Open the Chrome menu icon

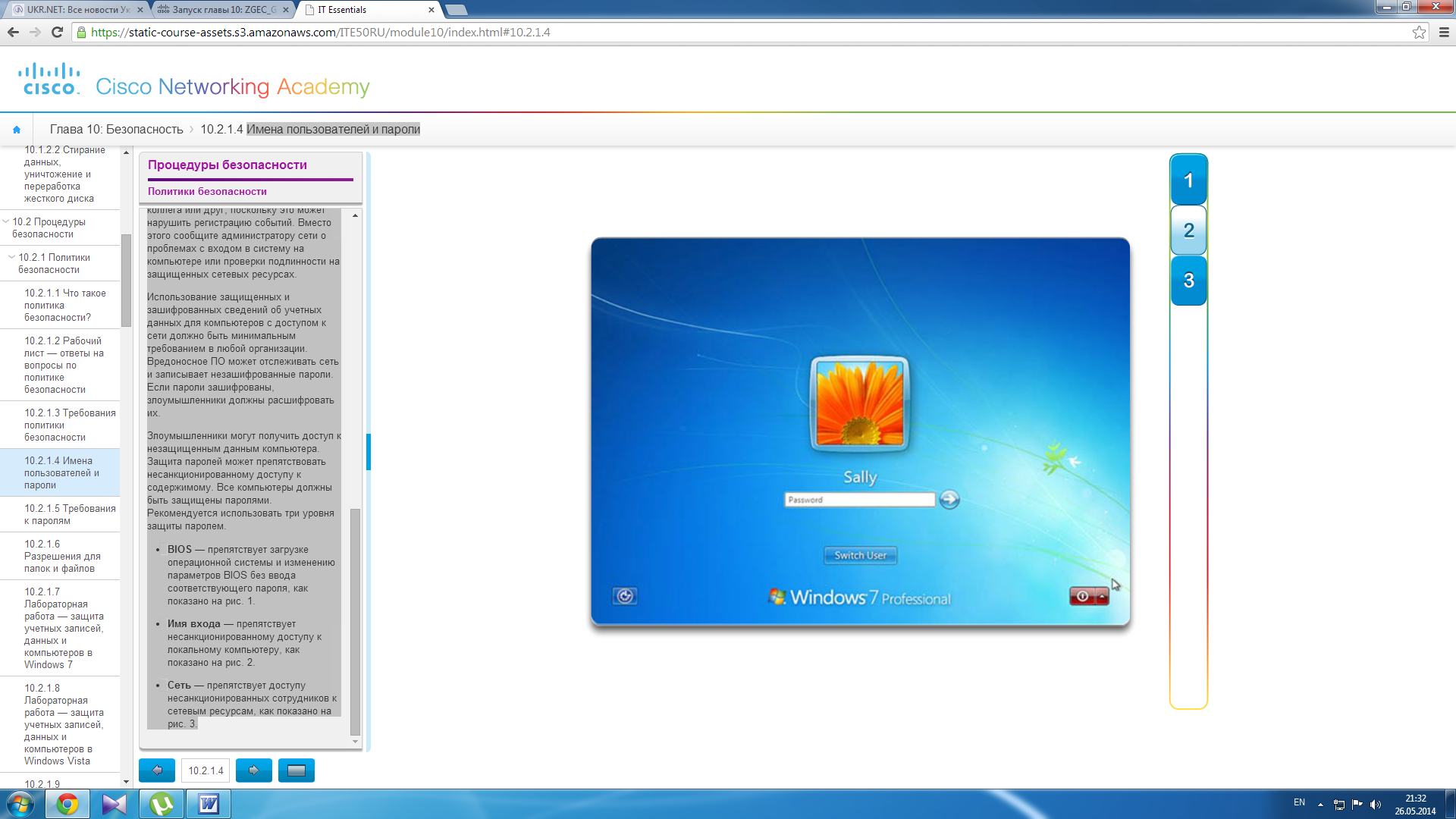(1444, 32)
